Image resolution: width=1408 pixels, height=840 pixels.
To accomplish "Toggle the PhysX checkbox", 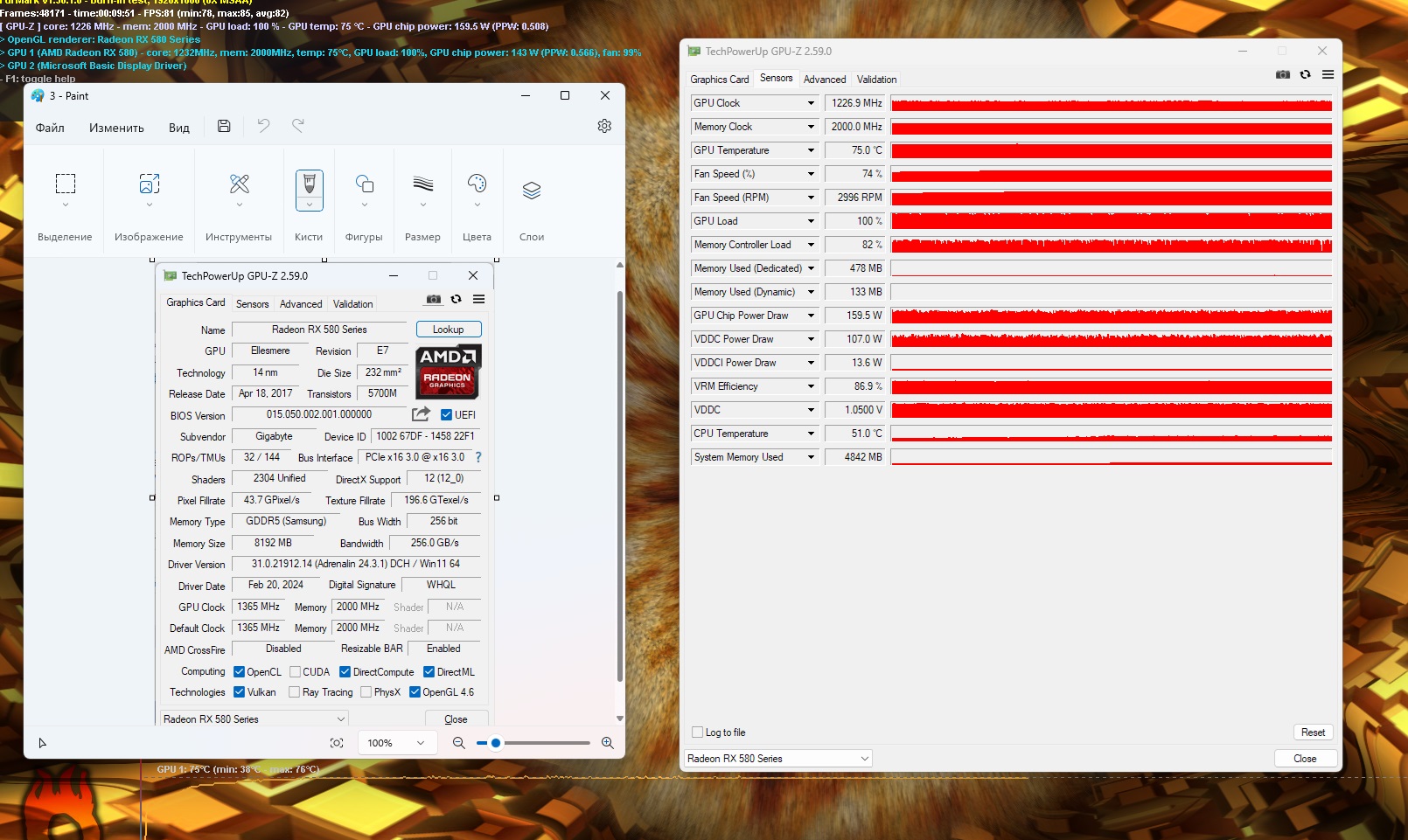I will tap(366, 692).
